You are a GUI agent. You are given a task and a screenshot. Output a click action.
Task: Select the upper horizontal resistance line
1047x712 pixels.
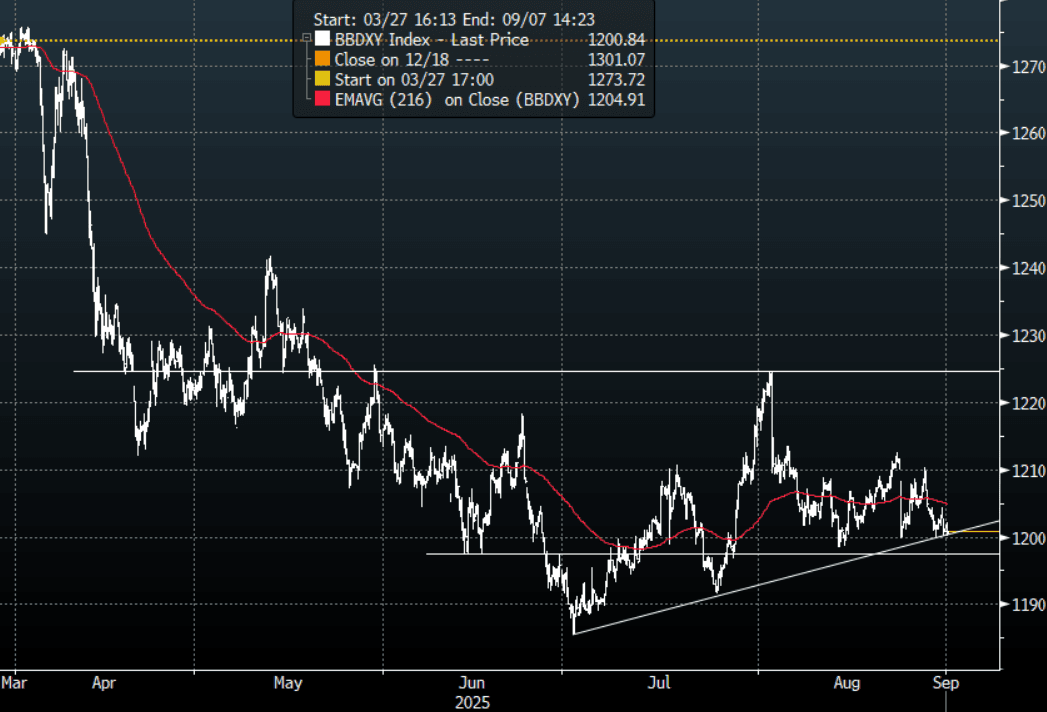click(x=600, y=371)
